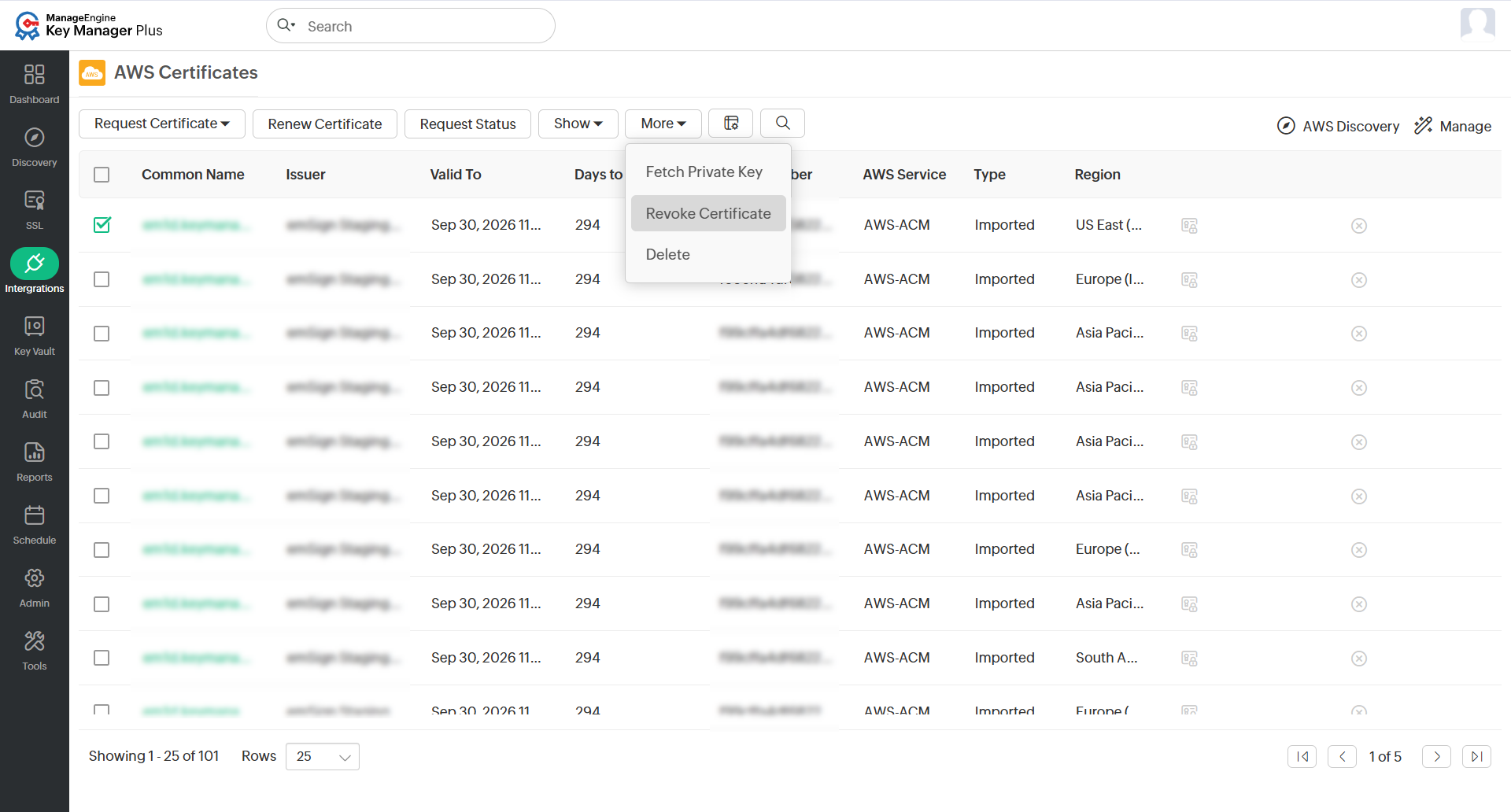Open the Request Certificate dropdown
The image size is (1511, 812).
162,124
